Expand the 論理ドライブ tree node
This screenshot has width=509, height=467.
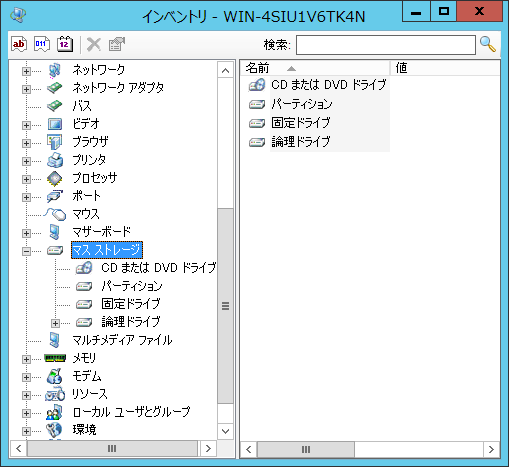click(x=55, y=323)
